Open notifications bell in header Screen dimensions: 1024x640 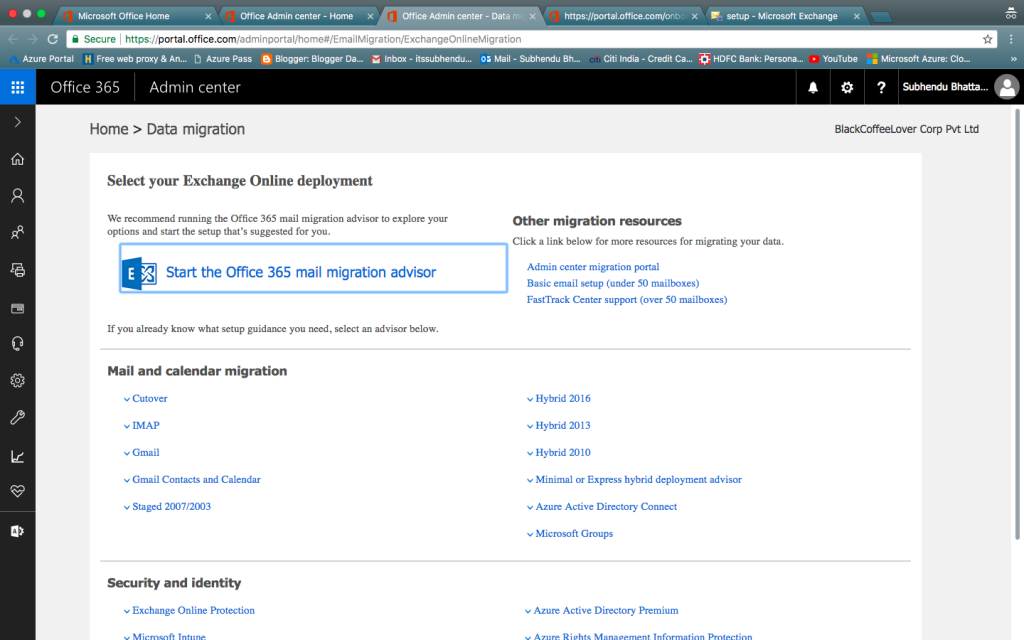813,87
